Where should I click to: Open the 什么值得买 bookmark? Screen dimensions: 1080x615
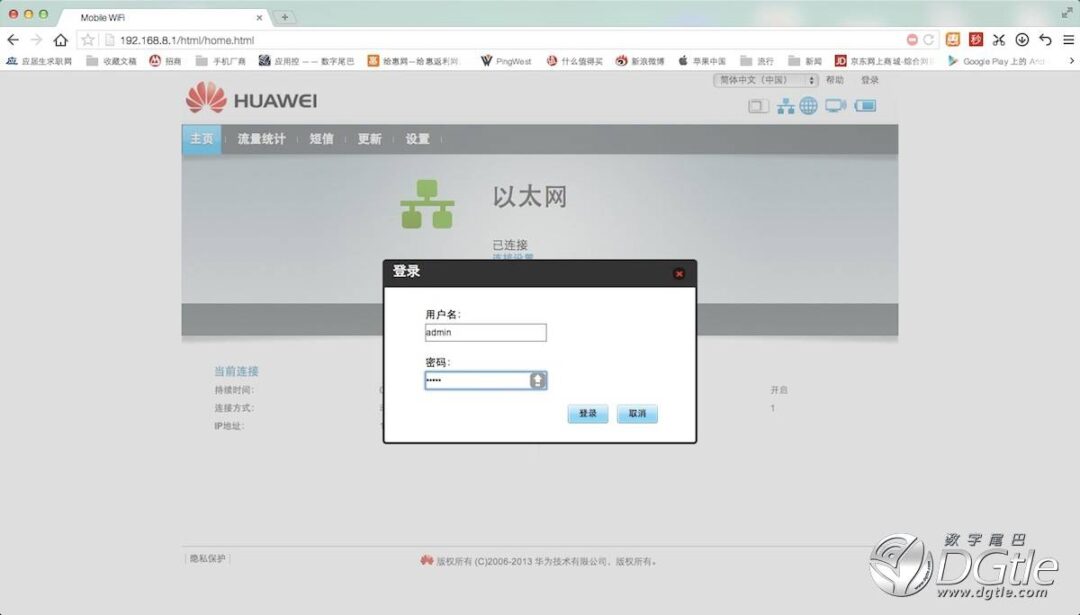pyautogui.click(x=574, y=61)
